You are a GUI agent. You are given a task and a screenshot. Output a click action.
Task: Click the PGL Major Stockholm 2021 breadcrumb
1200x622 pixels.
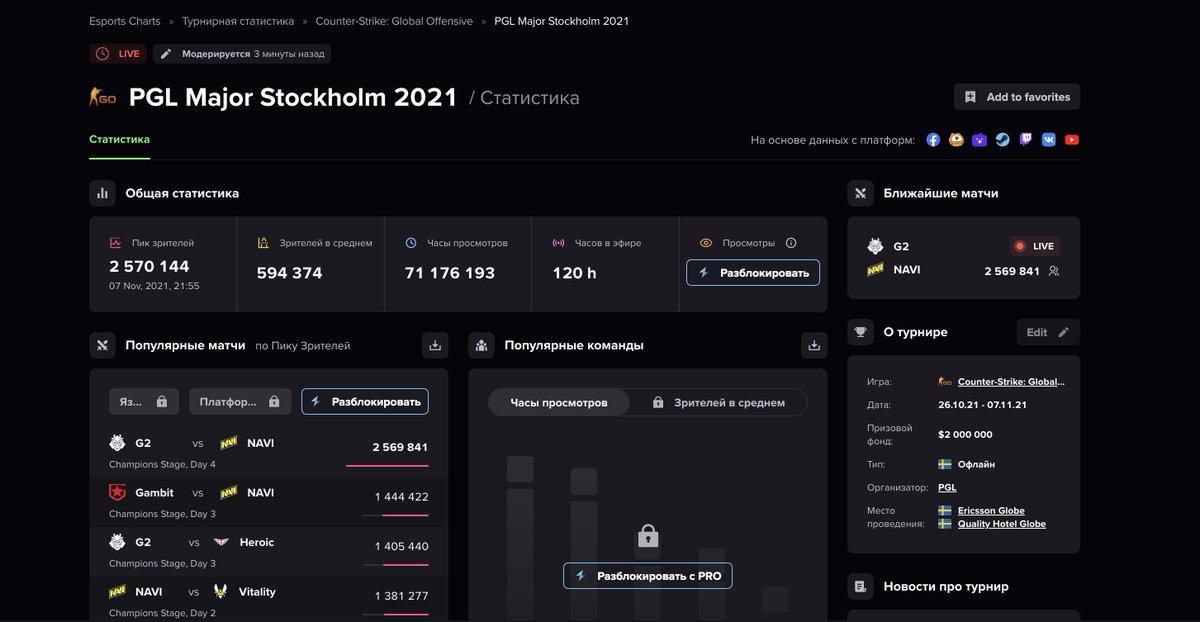click(562, 21)
